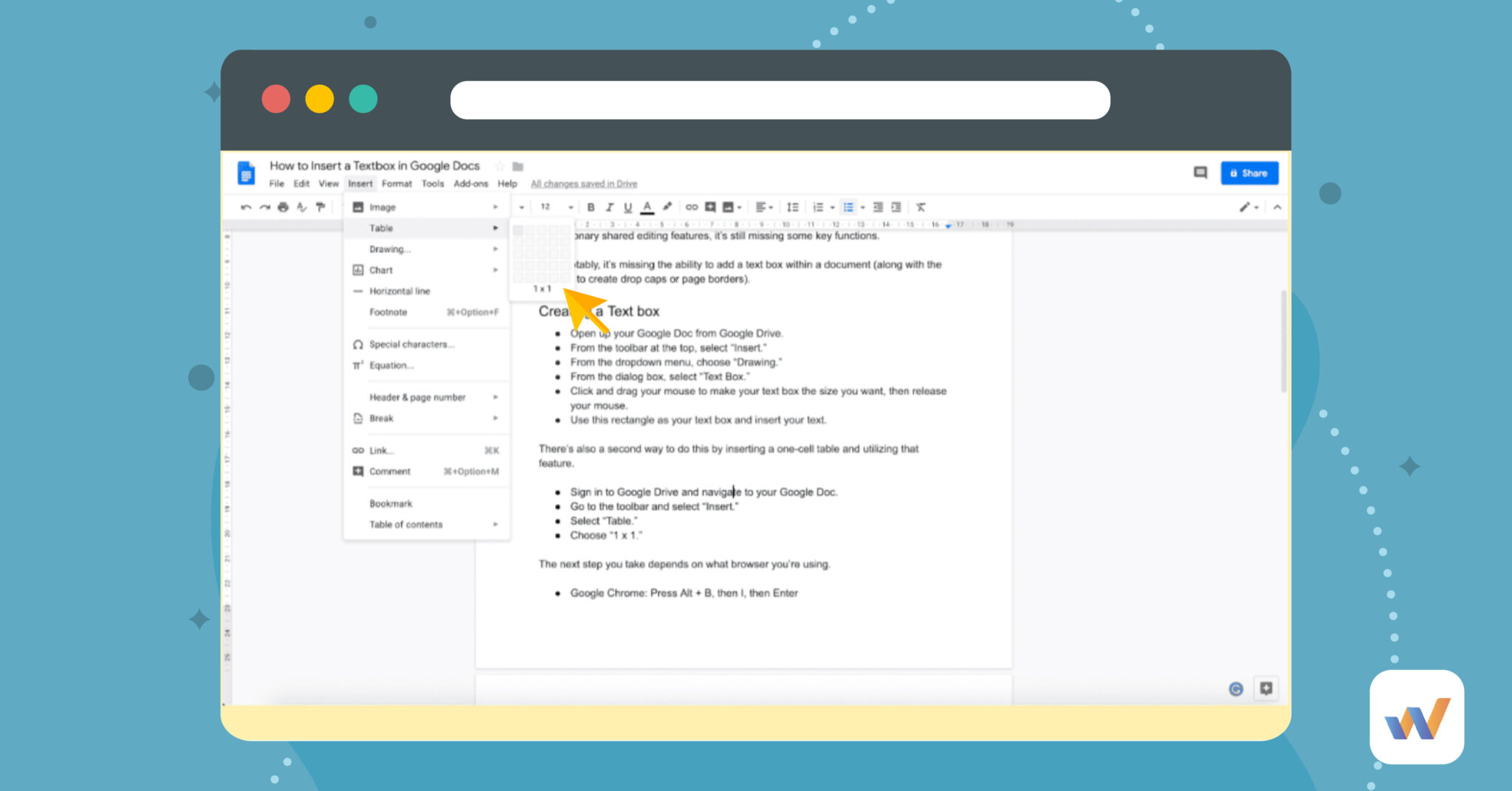Toggle underline formatting
This screenshot has height=791, width=1512.
point(628,207)
